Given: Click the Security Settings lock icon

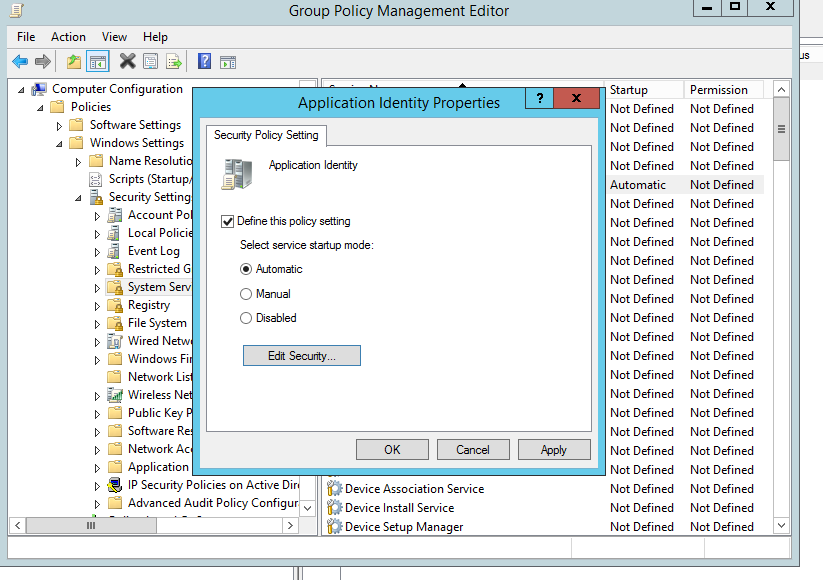Looking at the screenshot, I should pos(96,197).
